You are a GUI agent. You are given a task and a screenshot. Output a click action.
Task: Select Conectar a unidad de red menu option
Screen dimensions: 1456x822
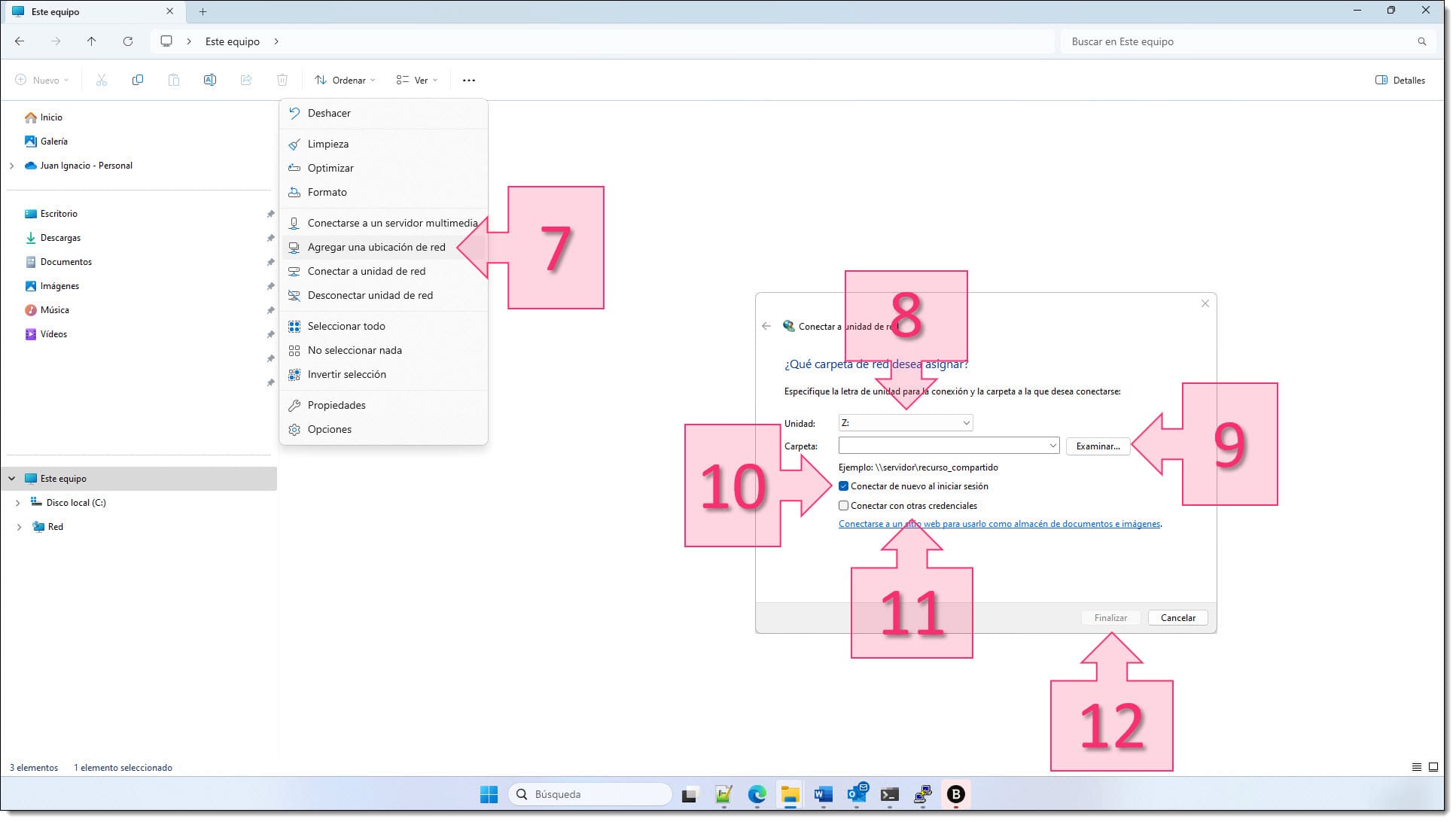(x=367, y=271)
